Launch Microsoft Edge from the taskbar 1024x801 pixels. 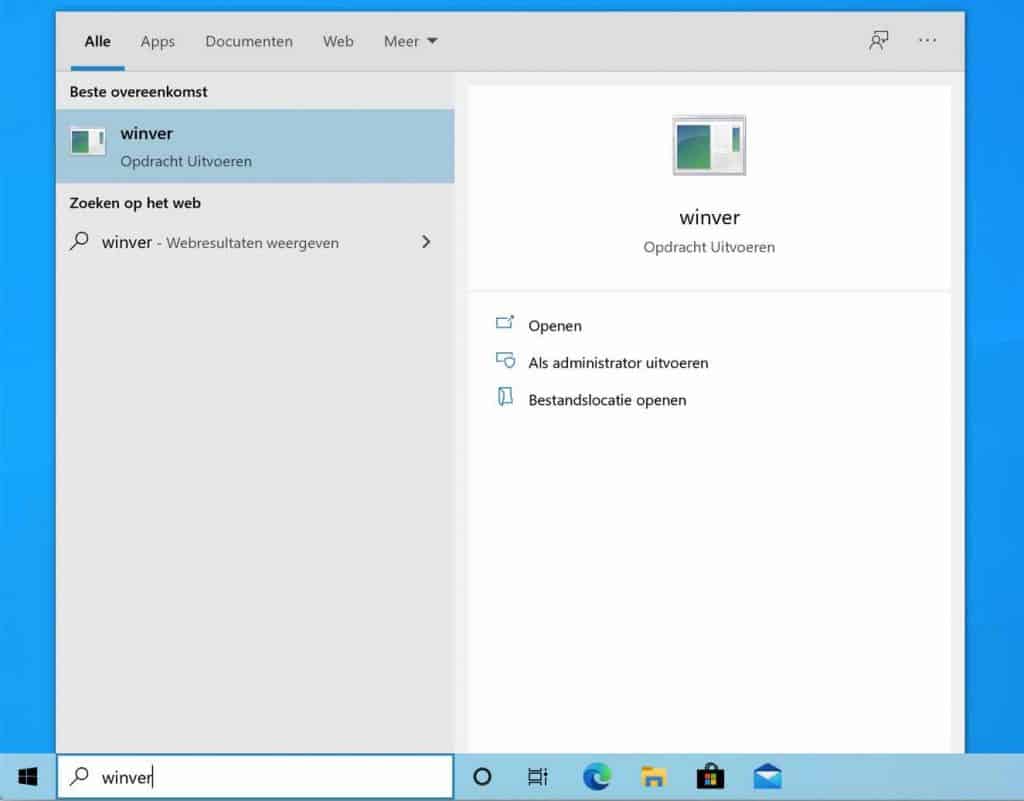(x=596, y=777)
